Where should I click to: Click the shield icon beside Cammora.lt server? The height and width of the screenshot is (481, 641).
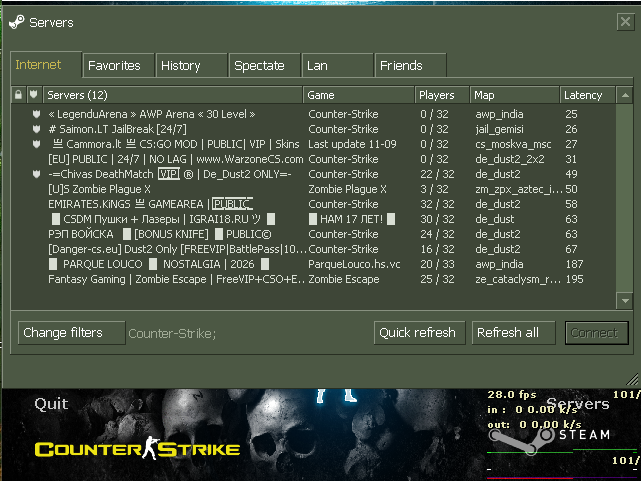tap(35, 144)
